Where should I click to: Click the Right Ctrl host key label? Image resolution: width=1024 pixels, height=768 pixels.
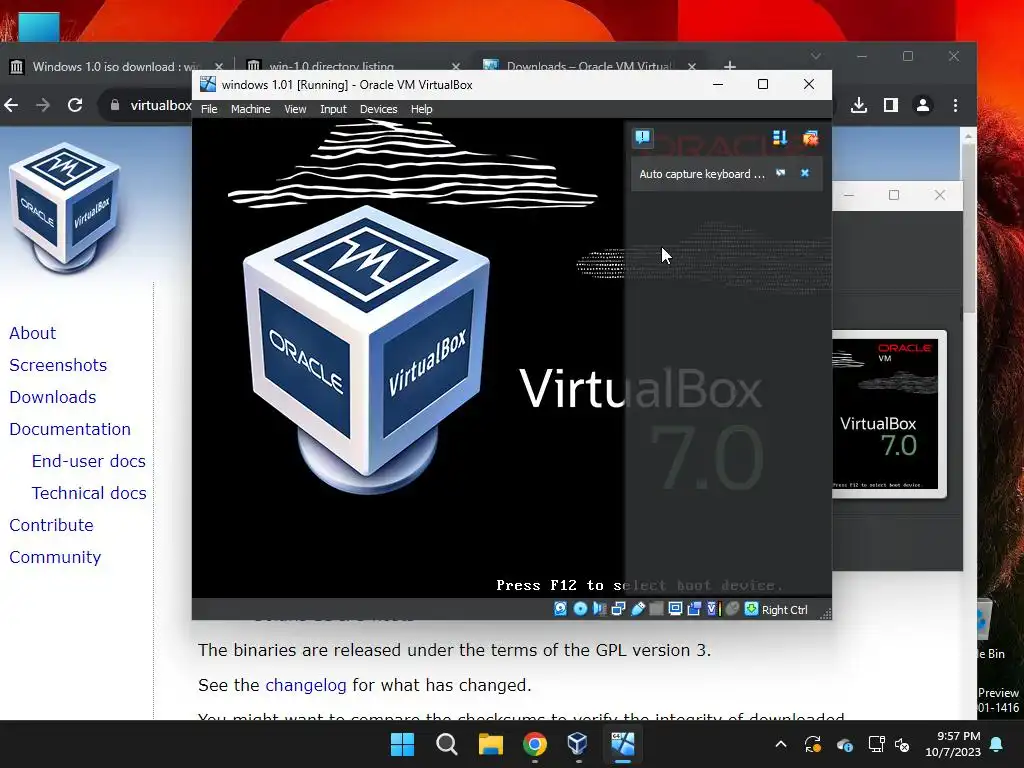(x=784, y=610)
